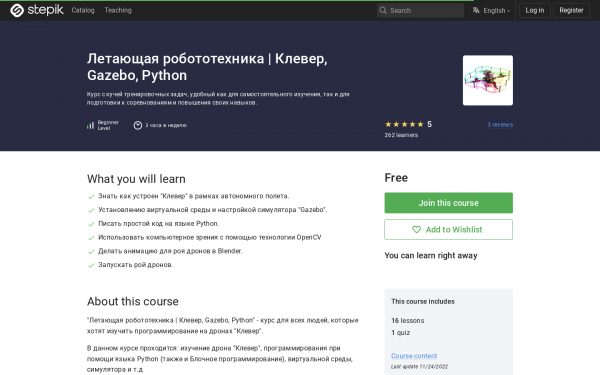Open the Teaching menu item
Viewport: 600px width, 375px height.
118,10
